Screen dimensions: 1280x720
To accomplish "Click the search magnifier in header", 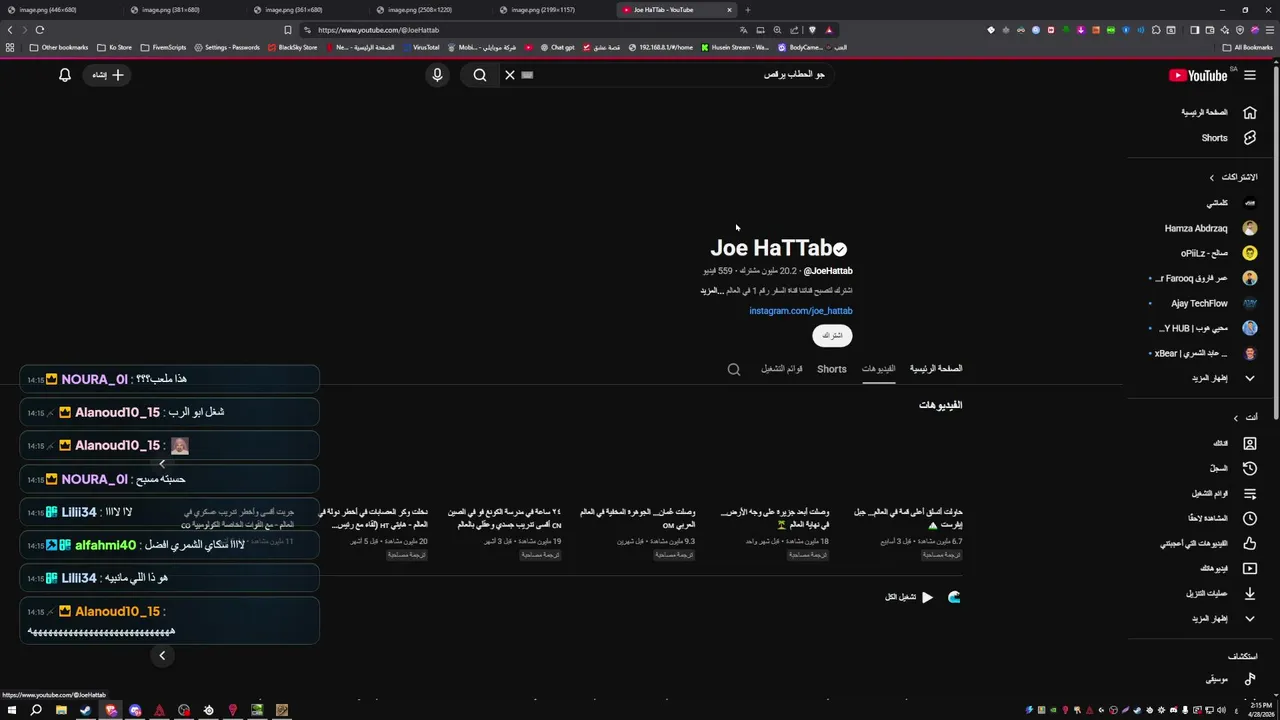I will point(480,75).
